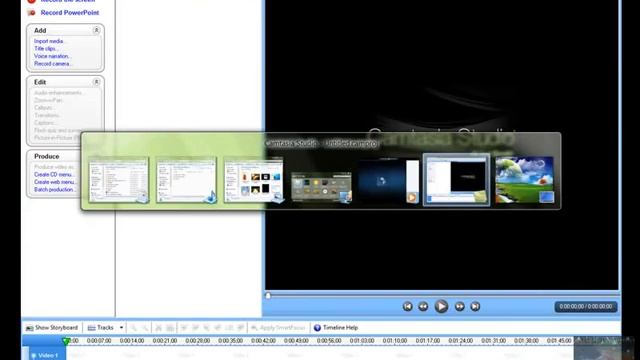Click Produce video as in Produce panel
Image resolution: width=640 pixels, height=360 pixels.
[54, 167]
